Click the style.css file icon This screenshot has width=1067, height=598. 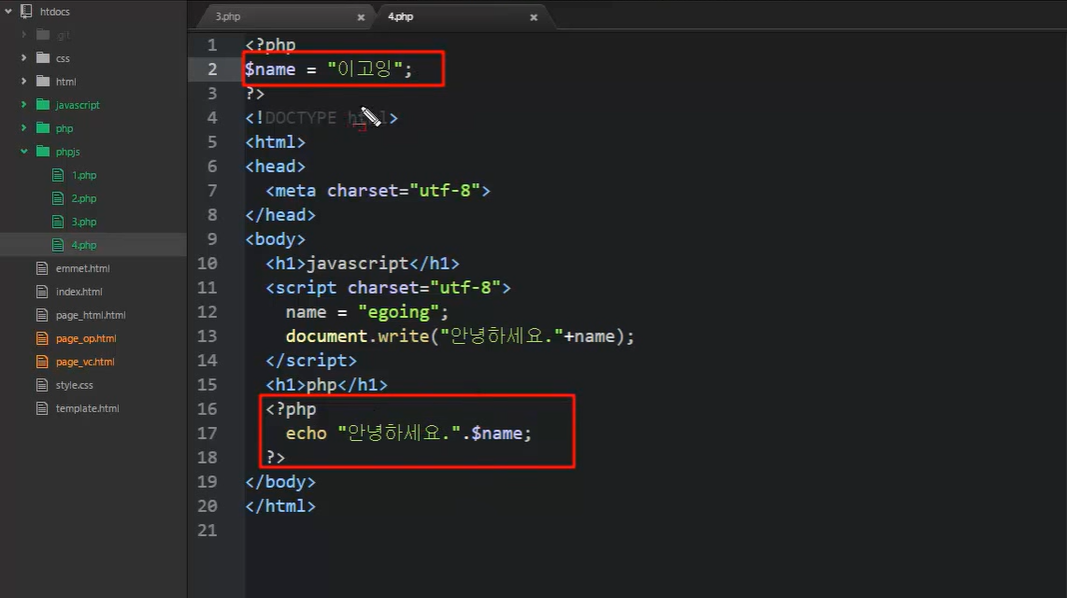pyautogui.click(x=42, y=385)
